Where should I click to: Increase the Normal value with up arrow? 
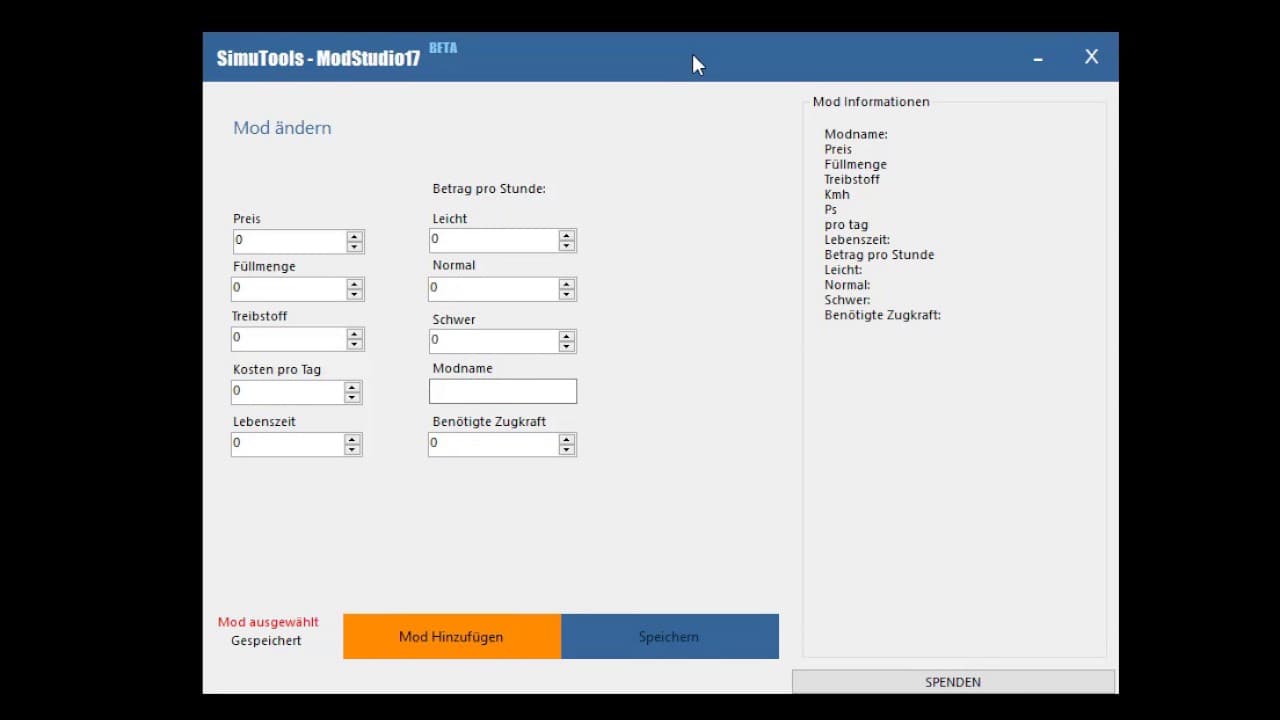pos(567,284)
